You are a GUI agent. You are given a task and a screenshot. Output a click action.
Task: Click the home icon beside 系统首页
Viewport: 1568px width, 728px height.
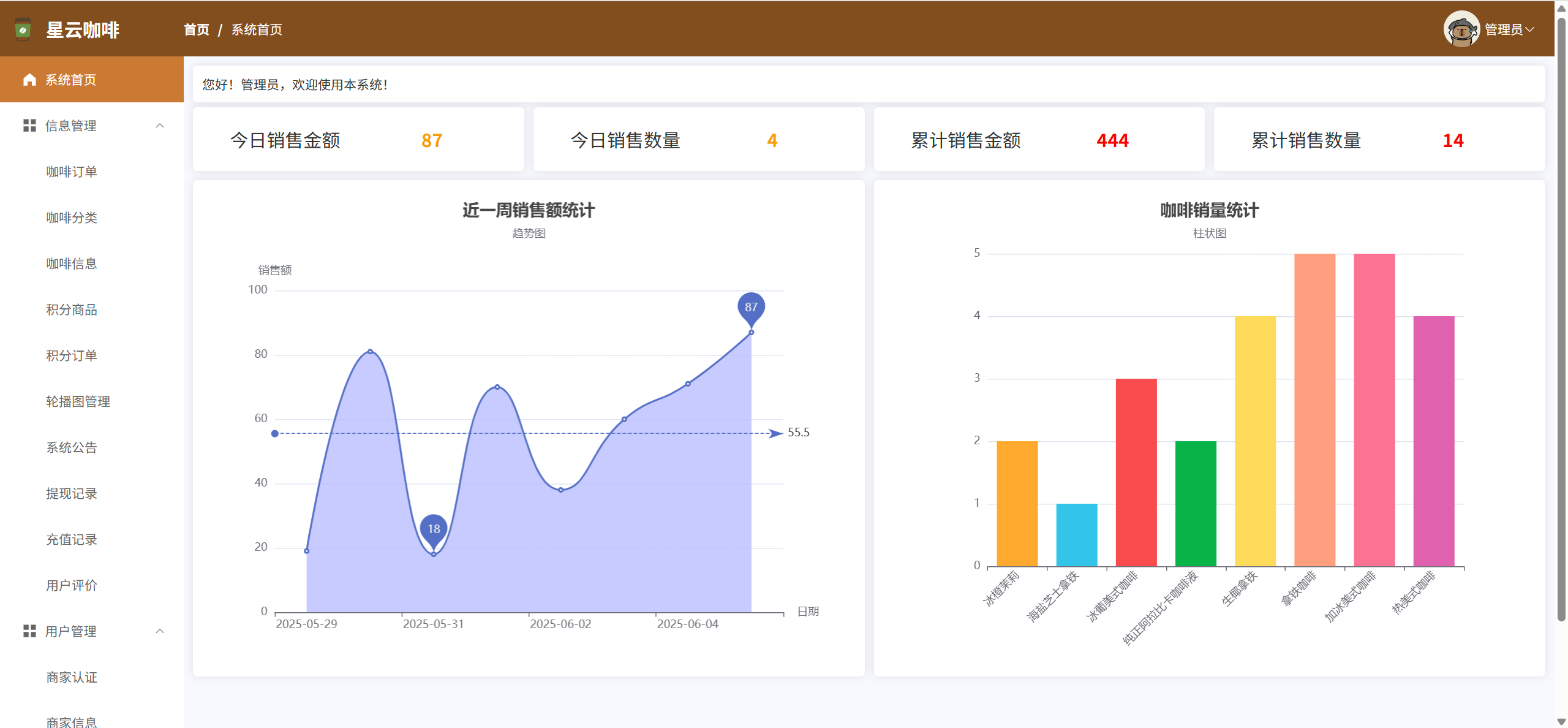(x=29, y=80)
